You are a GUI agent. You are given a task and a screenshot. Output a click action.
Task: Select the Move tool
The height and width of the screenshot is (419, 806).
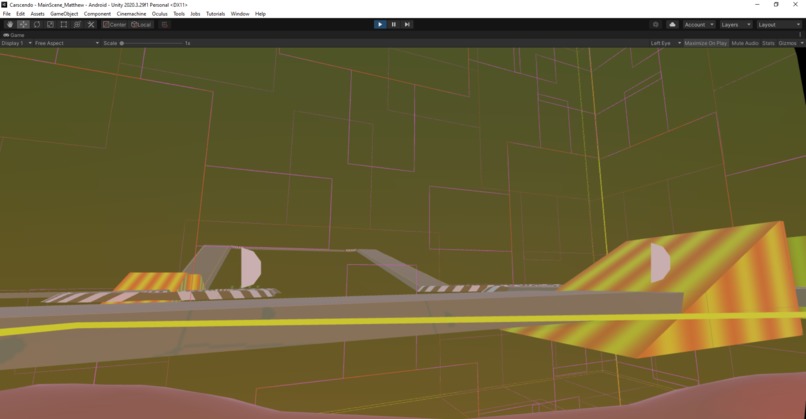click(x=24, y=25)
